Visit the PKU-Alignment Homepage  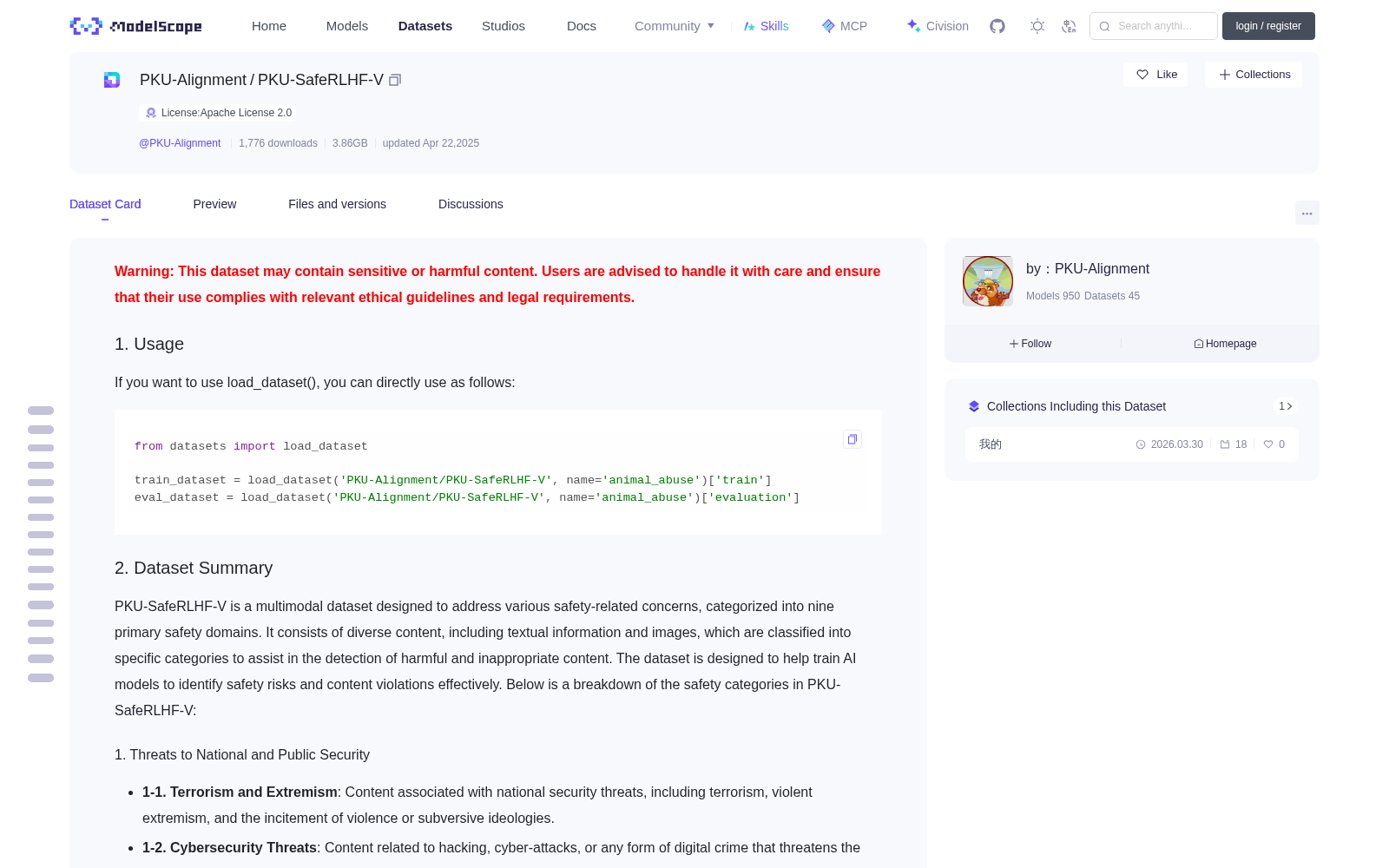(x=1225, y=344)
